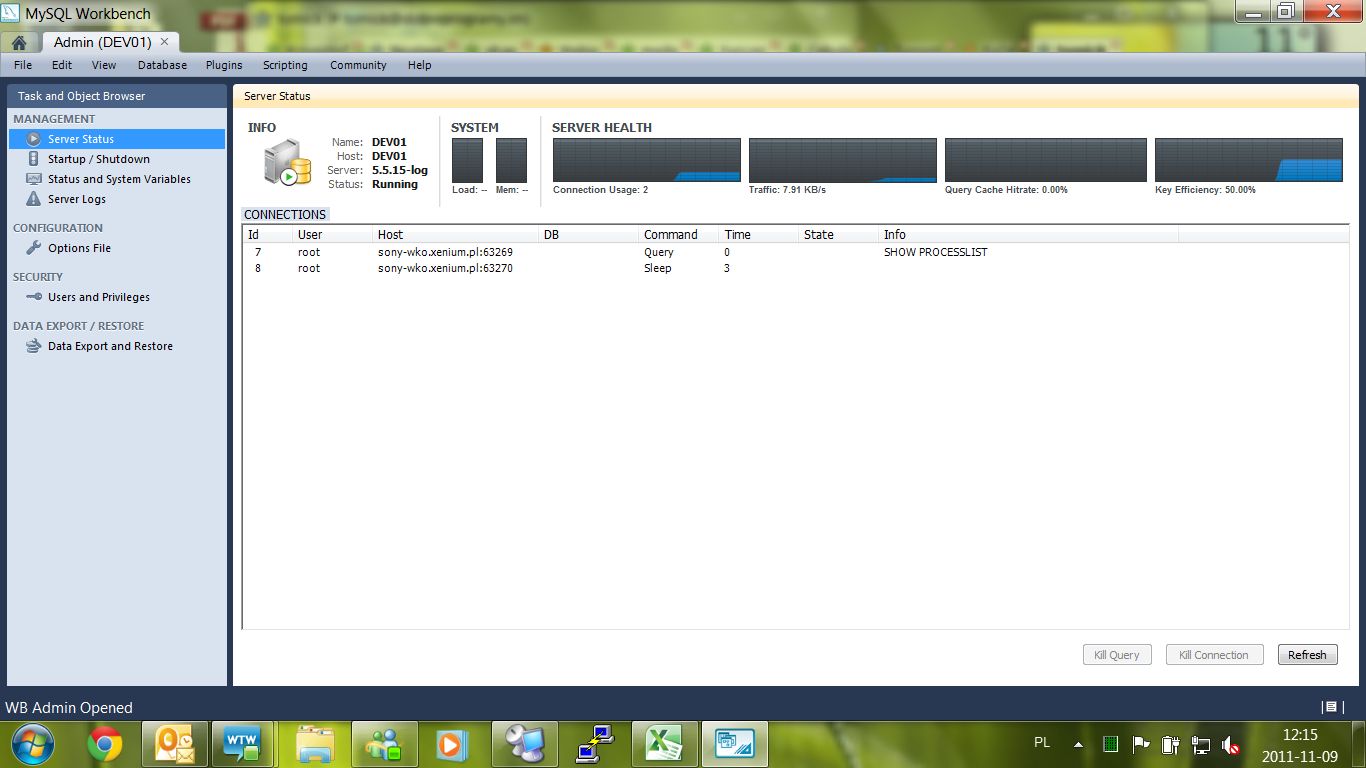Open Windows Live Messenger in taskbar
This screenshot has height=768, width=1366.
pos(385,744)
